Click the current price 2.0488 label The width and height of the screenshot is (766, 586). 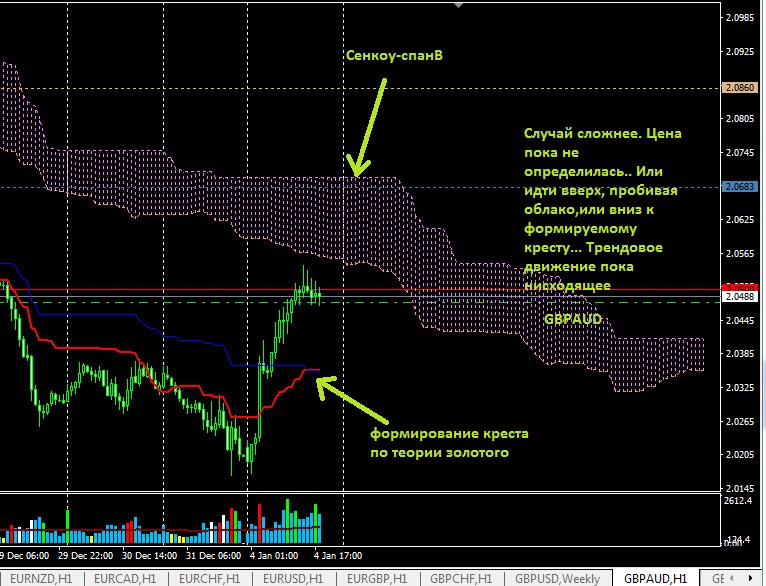click(x=740, y=297)
